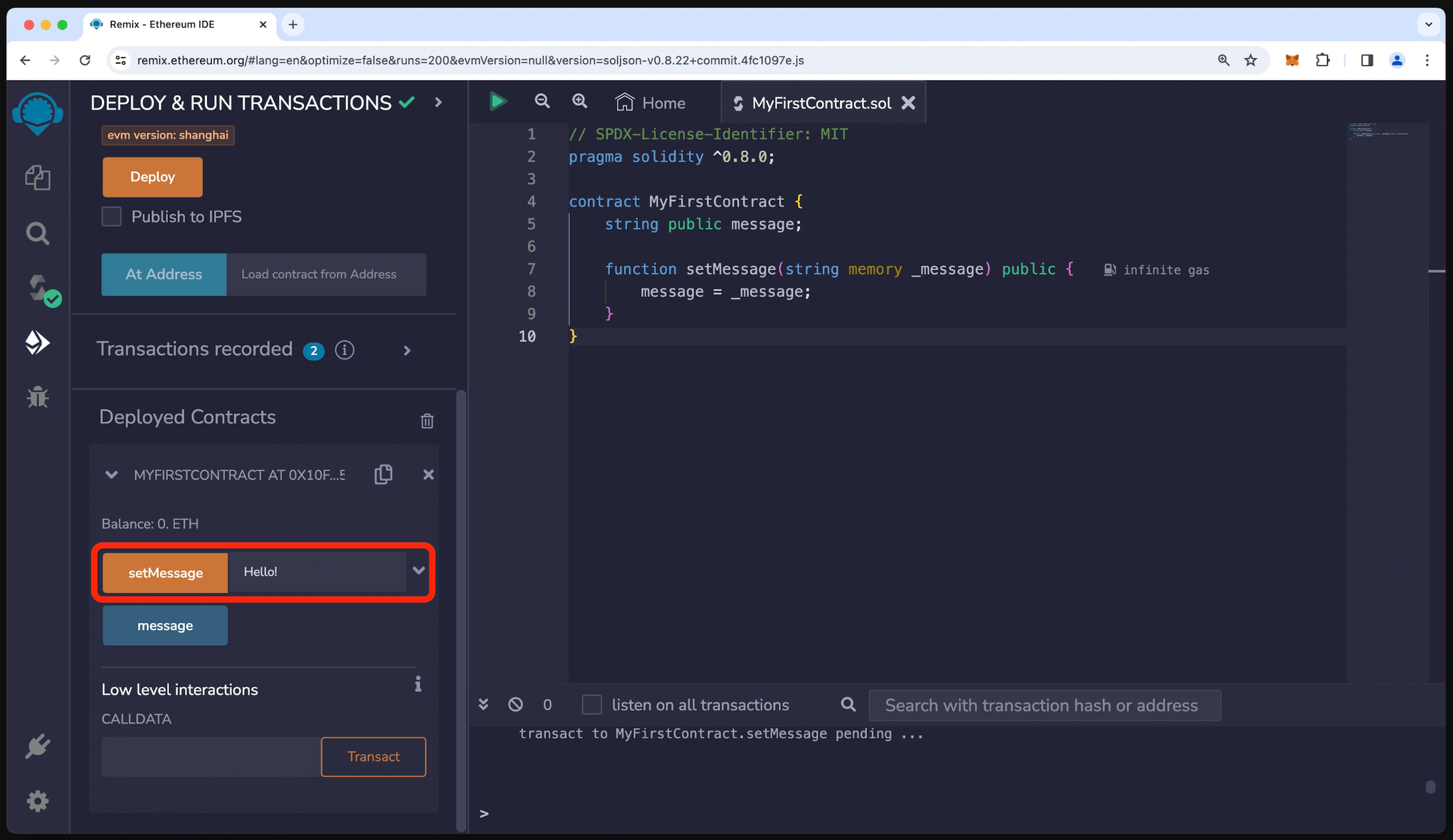Image resolution: width=1453 pixels, height=840 pixels.
Task: Open File explorer sidebar icon
Action: point(38,178)
